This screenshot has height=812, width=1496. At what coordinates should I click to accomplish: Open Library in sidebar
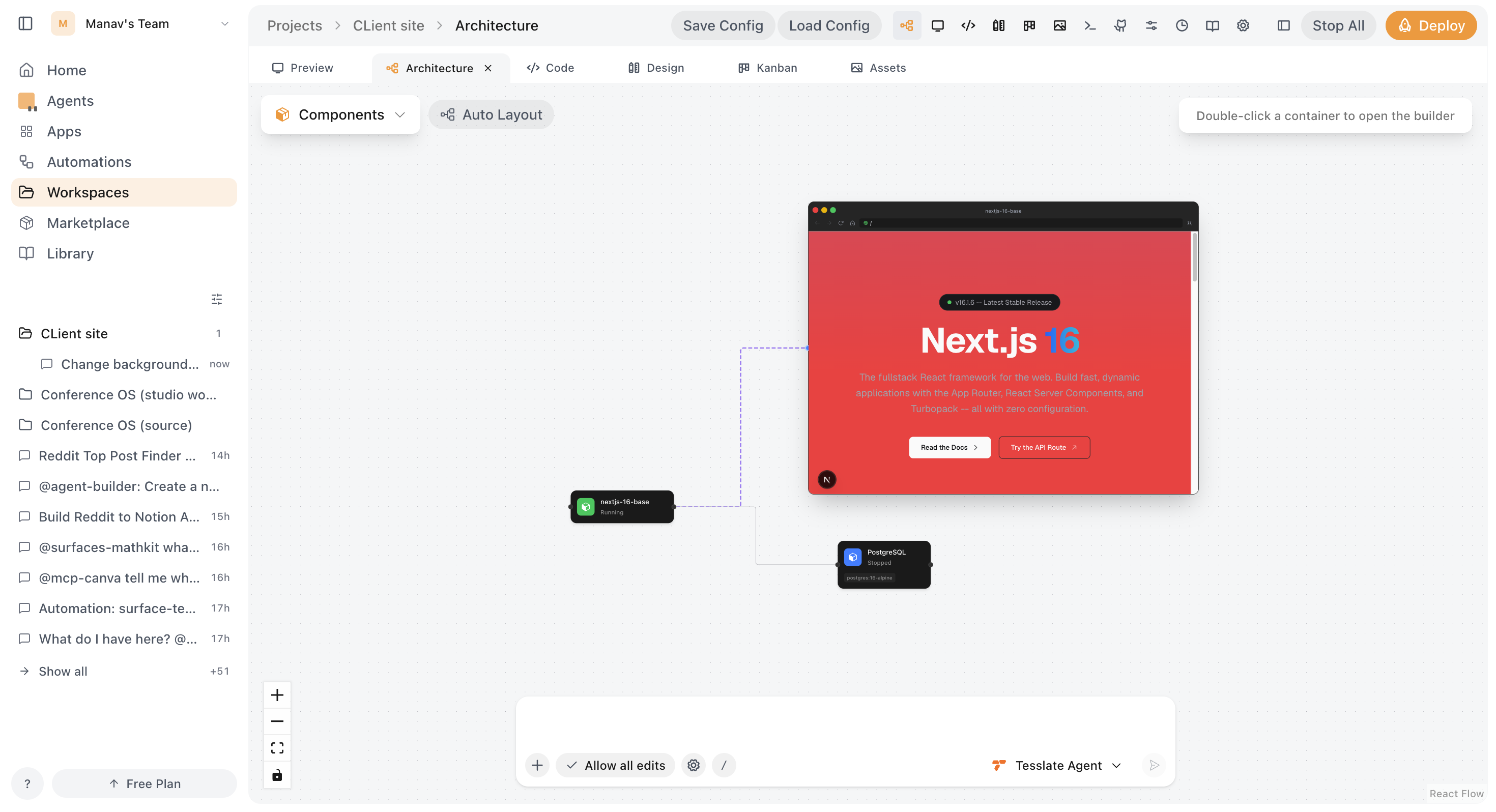tap(124, 253)
